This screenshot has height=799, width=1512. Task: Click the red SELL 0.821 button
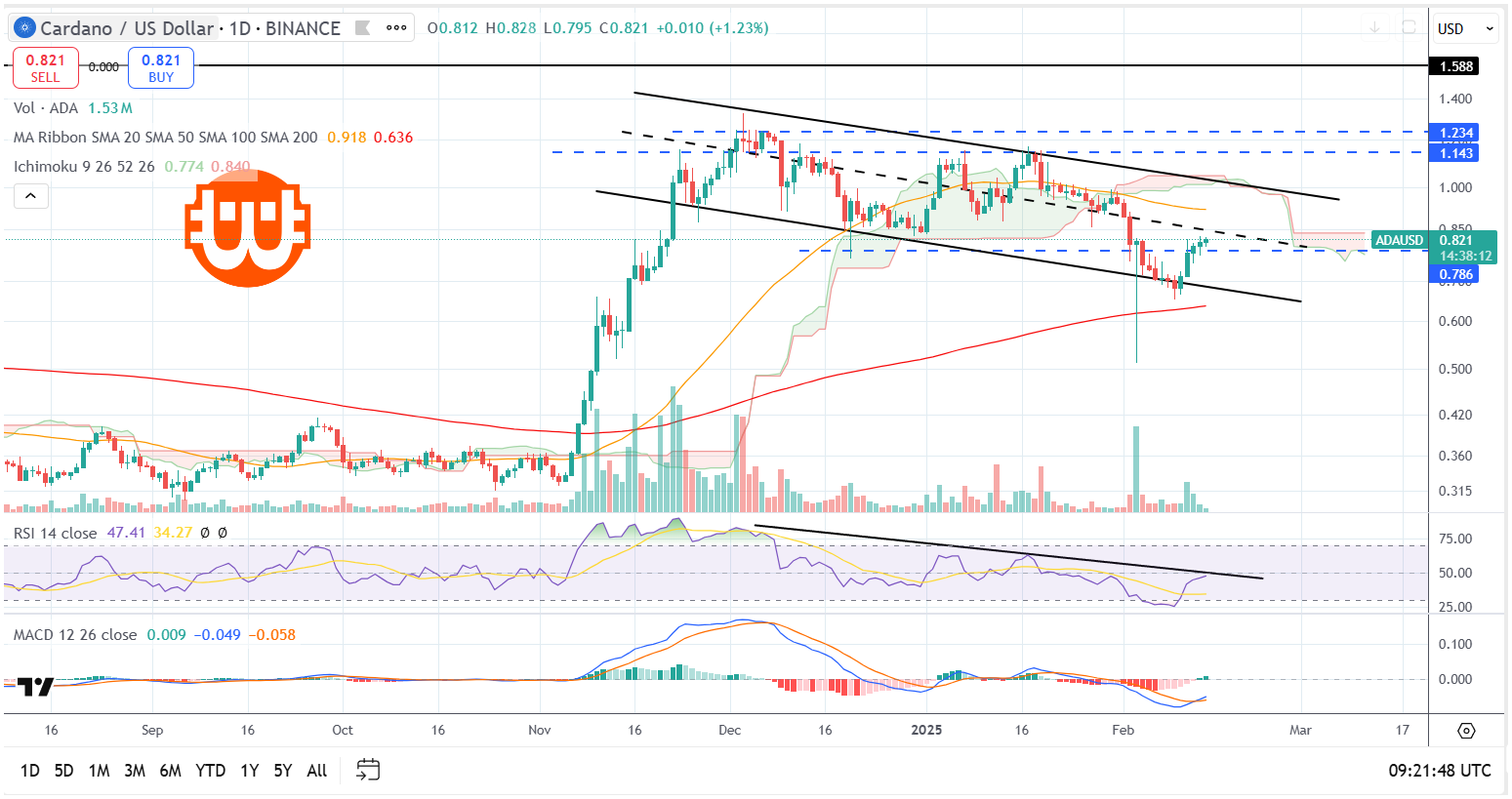coord(45,68)
